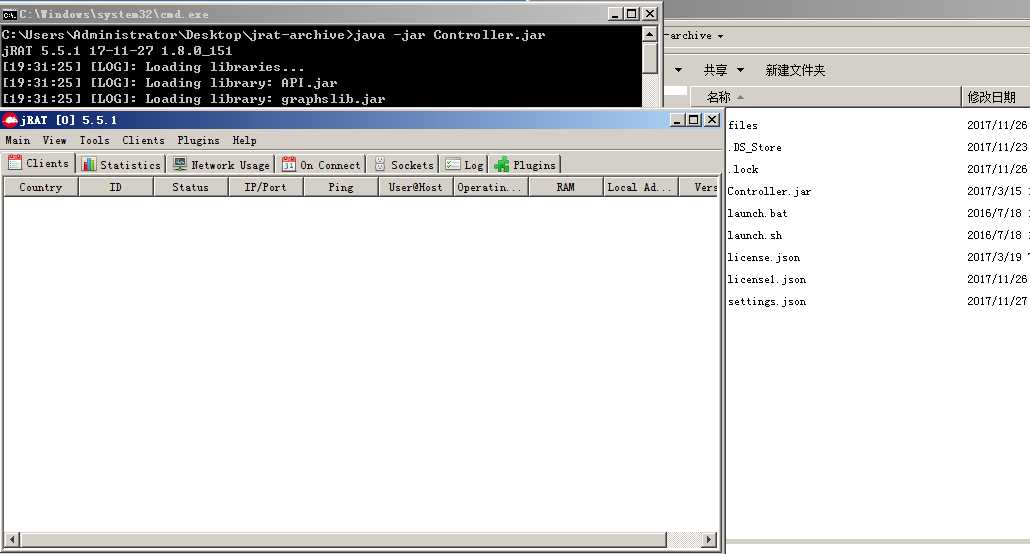Click the Statistics bar chart icon
The width and height of the screenshot is (1030, 554).
point(89,164)
